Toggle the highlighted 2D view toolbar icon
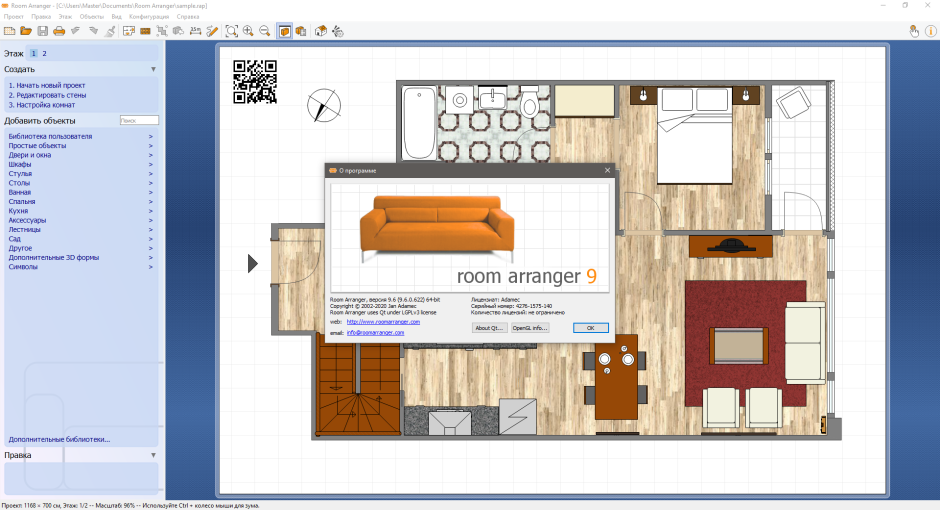 [x=284, y=31]
